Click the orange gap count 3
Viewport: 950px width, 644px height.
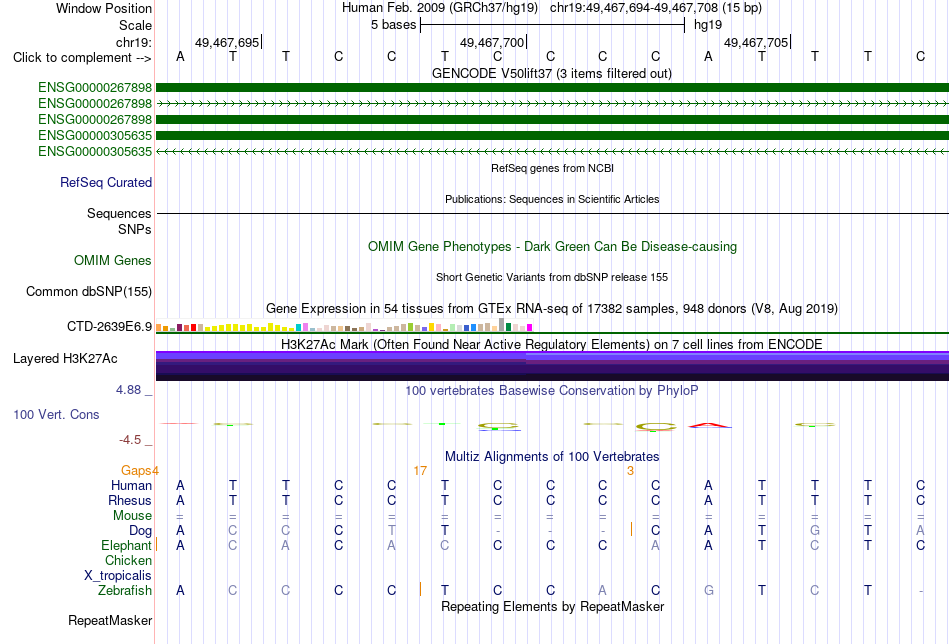point(630,471)
